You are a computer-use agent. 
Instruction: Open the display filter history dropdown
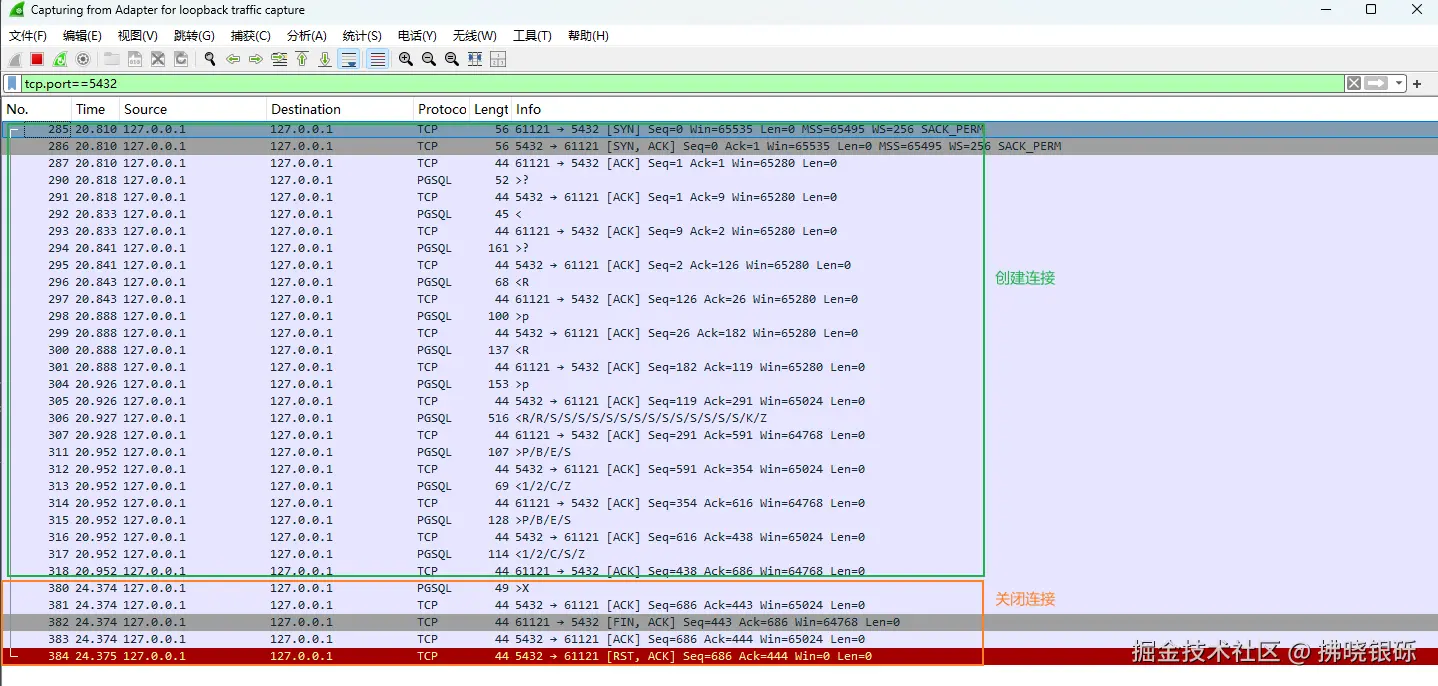1399,84
